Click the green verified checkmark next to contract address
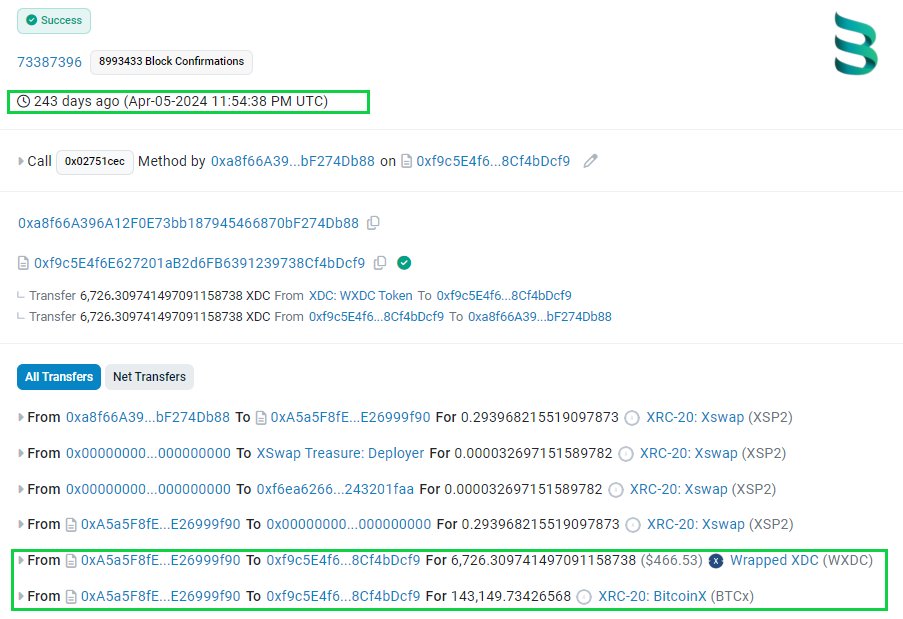The height and width of the screenshot is (619, 903). [x=404, y=263]
